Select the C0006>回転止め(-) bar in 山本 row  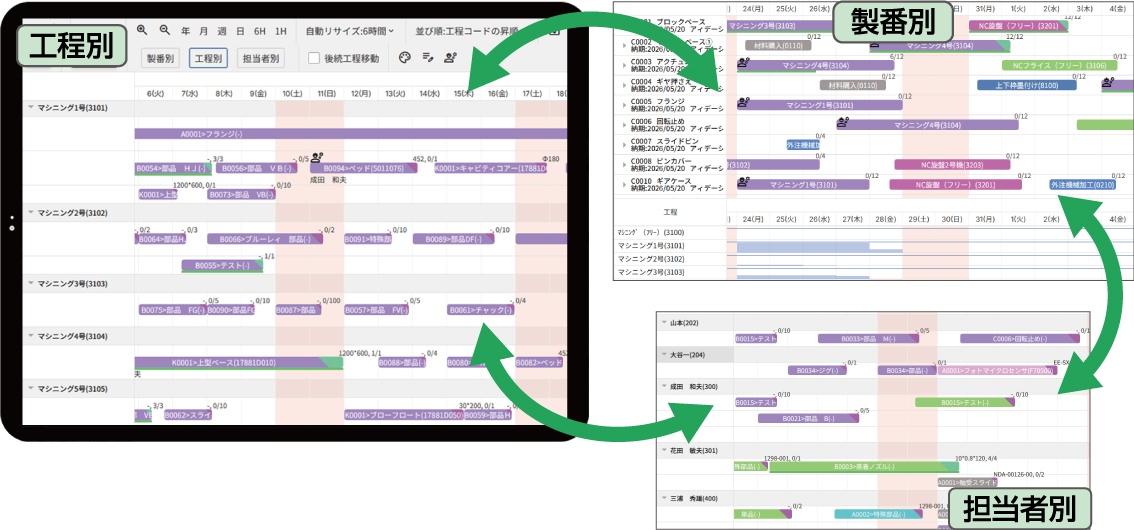1020,338
